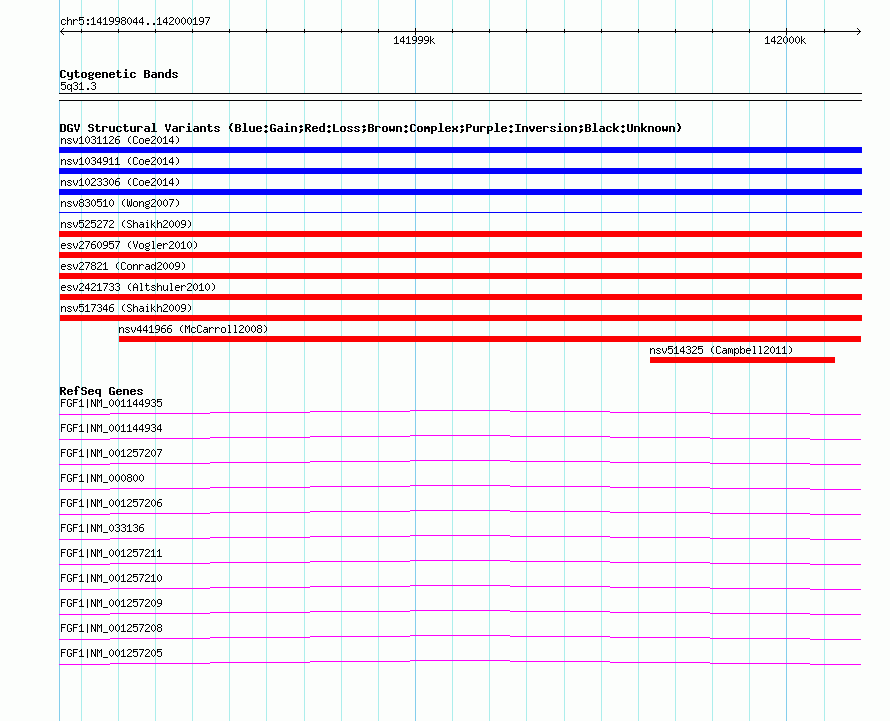Select the blue gain bar under nsv1023306
This screenshot has width=890, height=721.
460,192
